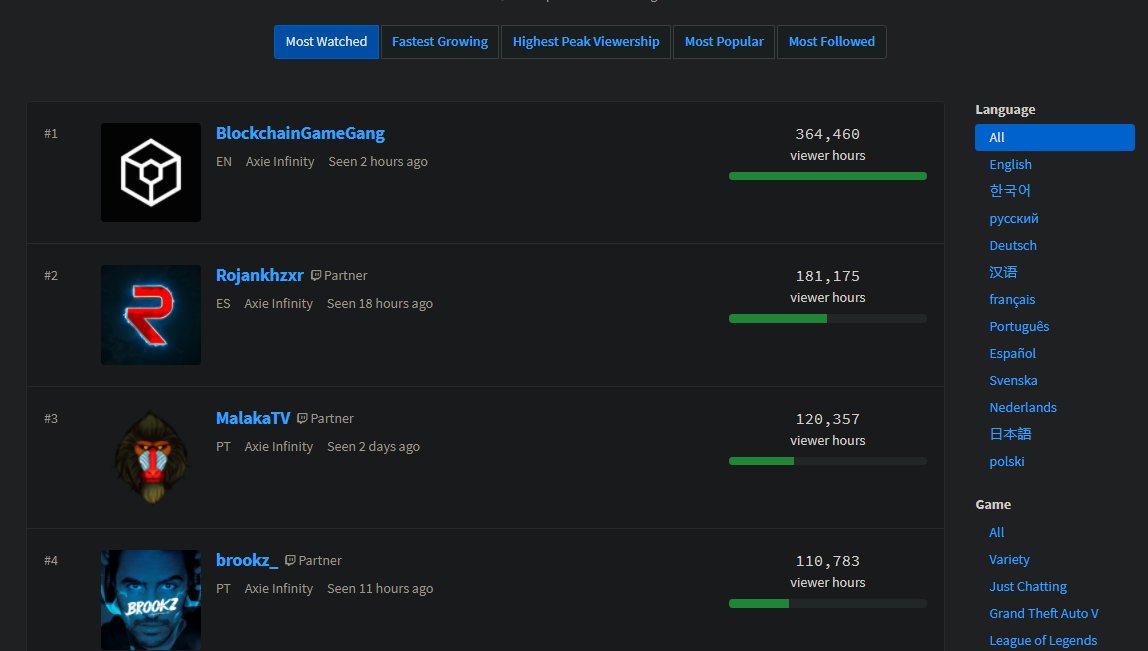1148x651 pixels.
Task: Click Axie Infinity in the brookz_ row
Action: (x=278, y=589)
